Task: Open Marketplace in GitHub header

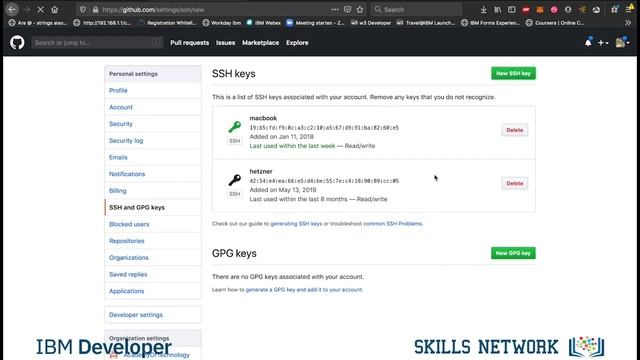Action: 260,42
